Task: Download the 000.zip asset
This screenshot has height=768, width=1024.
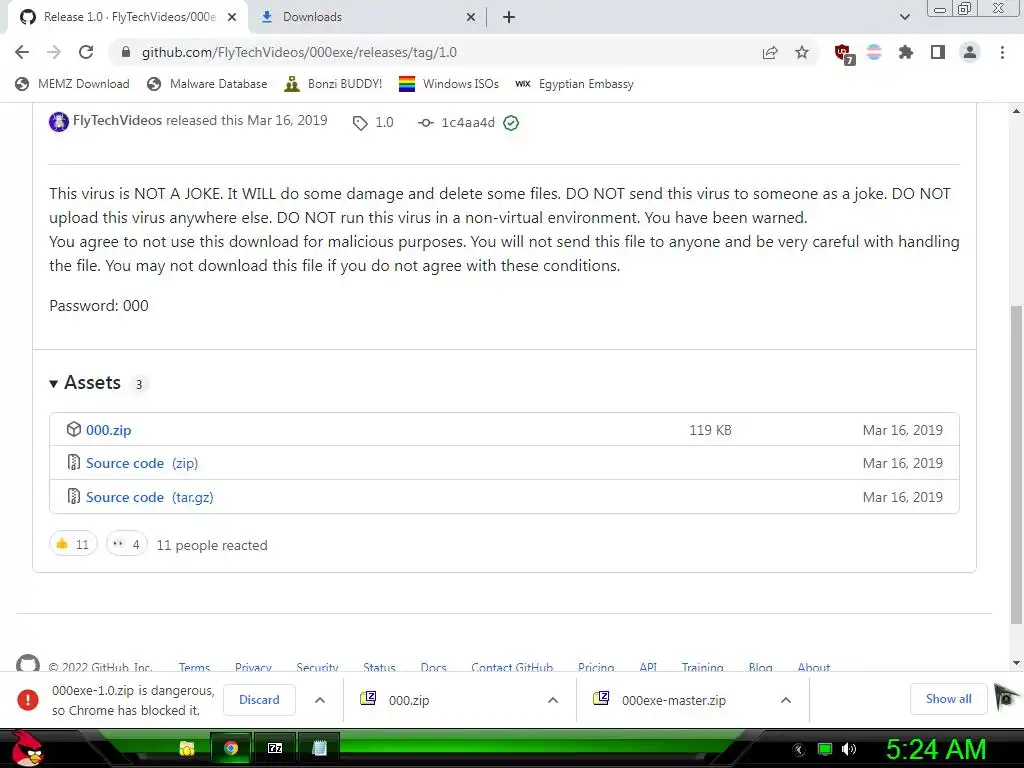Action: click(x=108, y=430)
